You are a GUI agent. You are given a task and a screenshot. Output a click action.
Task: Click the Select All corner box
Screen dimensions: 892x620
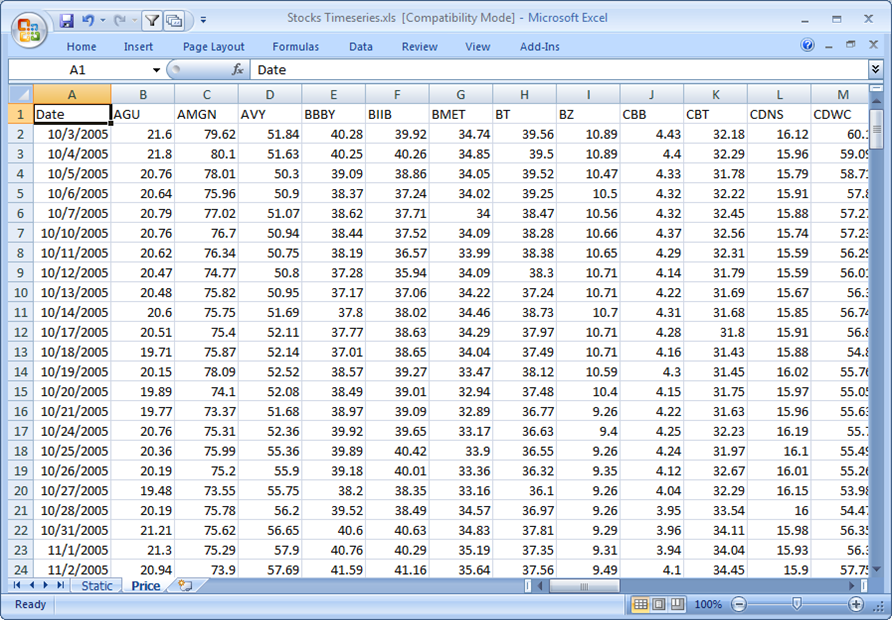(x=20, y=94)
